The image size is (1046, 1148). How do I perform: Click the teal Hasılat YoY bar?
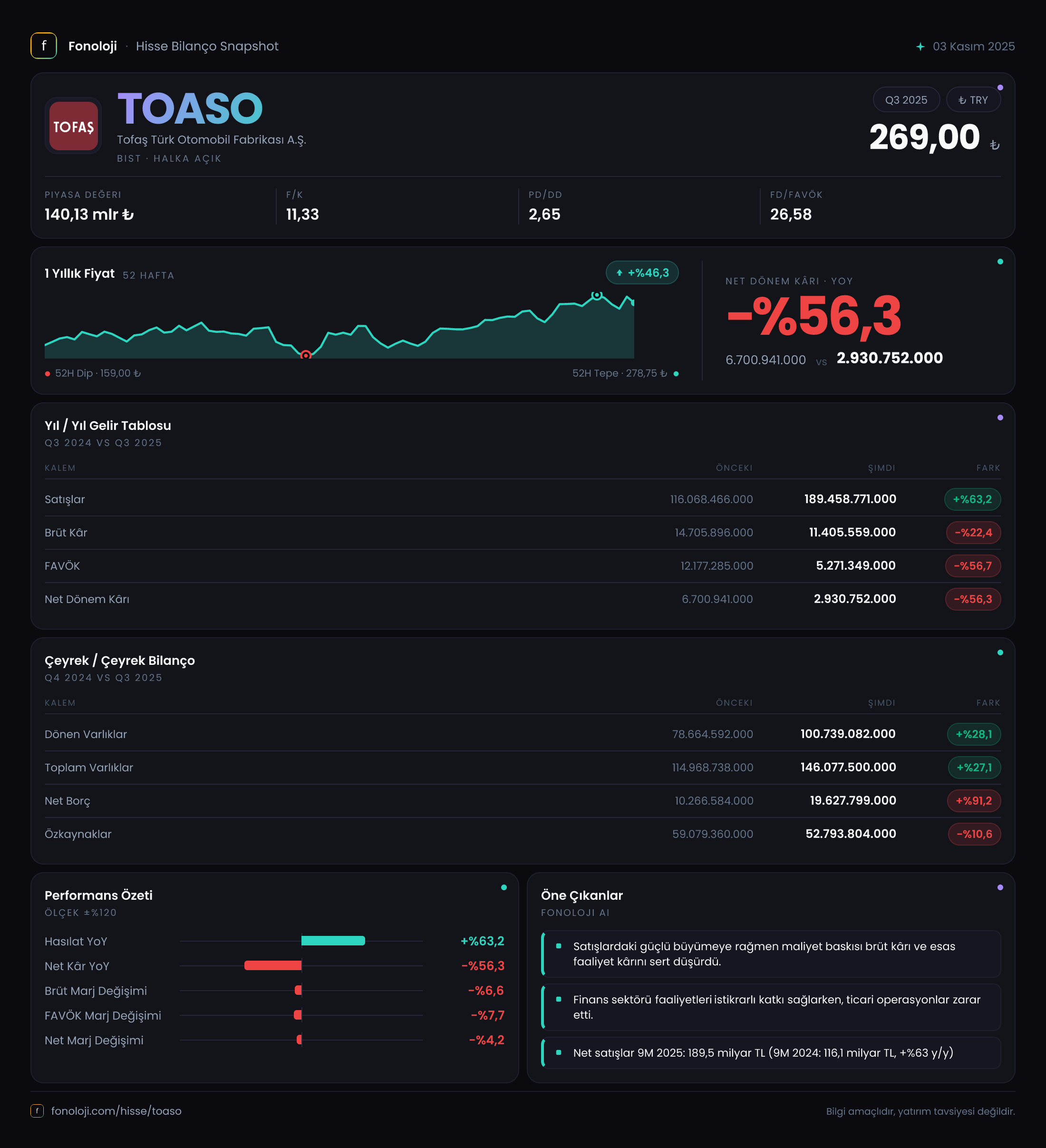click(333, 941)
